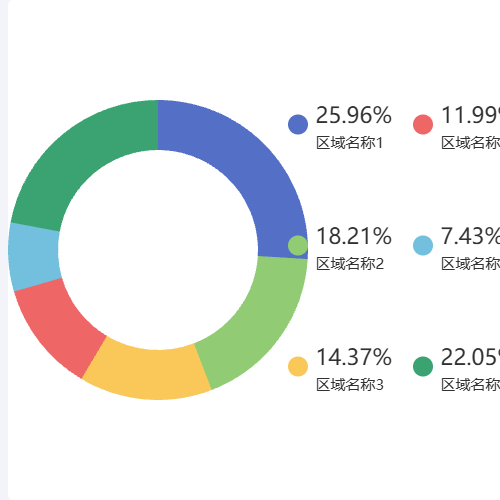The height and width of the screenshot is (500, 500).
Task: Select the red donut segment
Action: (x=58, y=325)
